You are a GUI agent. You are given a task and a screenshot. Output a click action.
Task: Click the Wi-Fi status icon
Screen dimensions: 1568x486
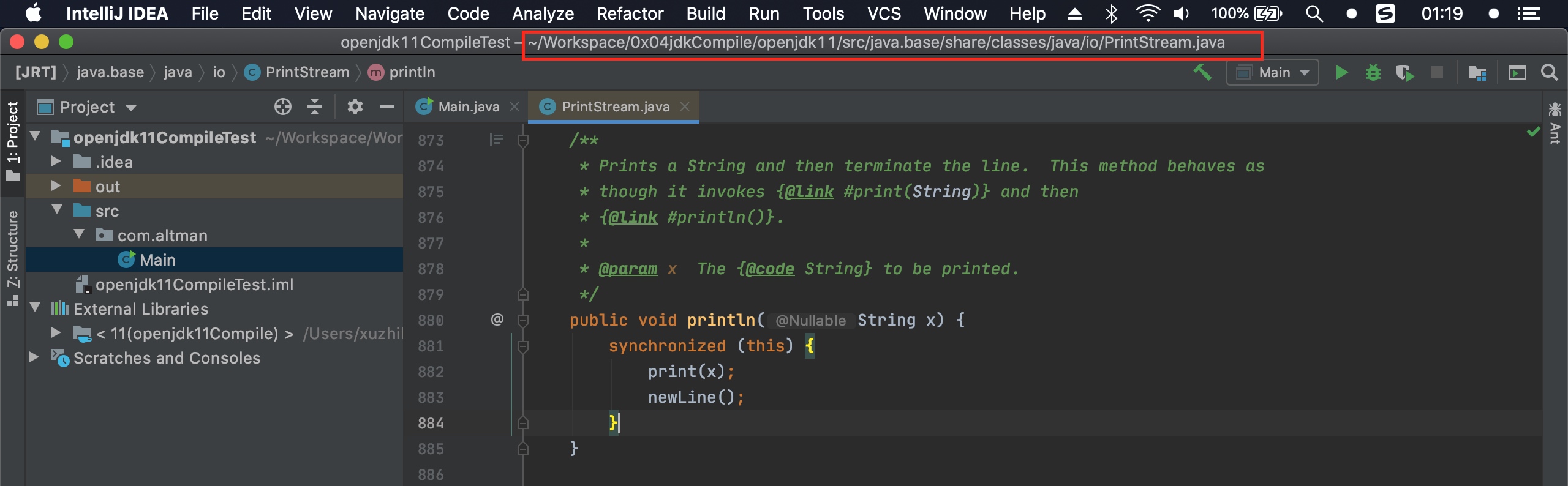(1147, 13)
